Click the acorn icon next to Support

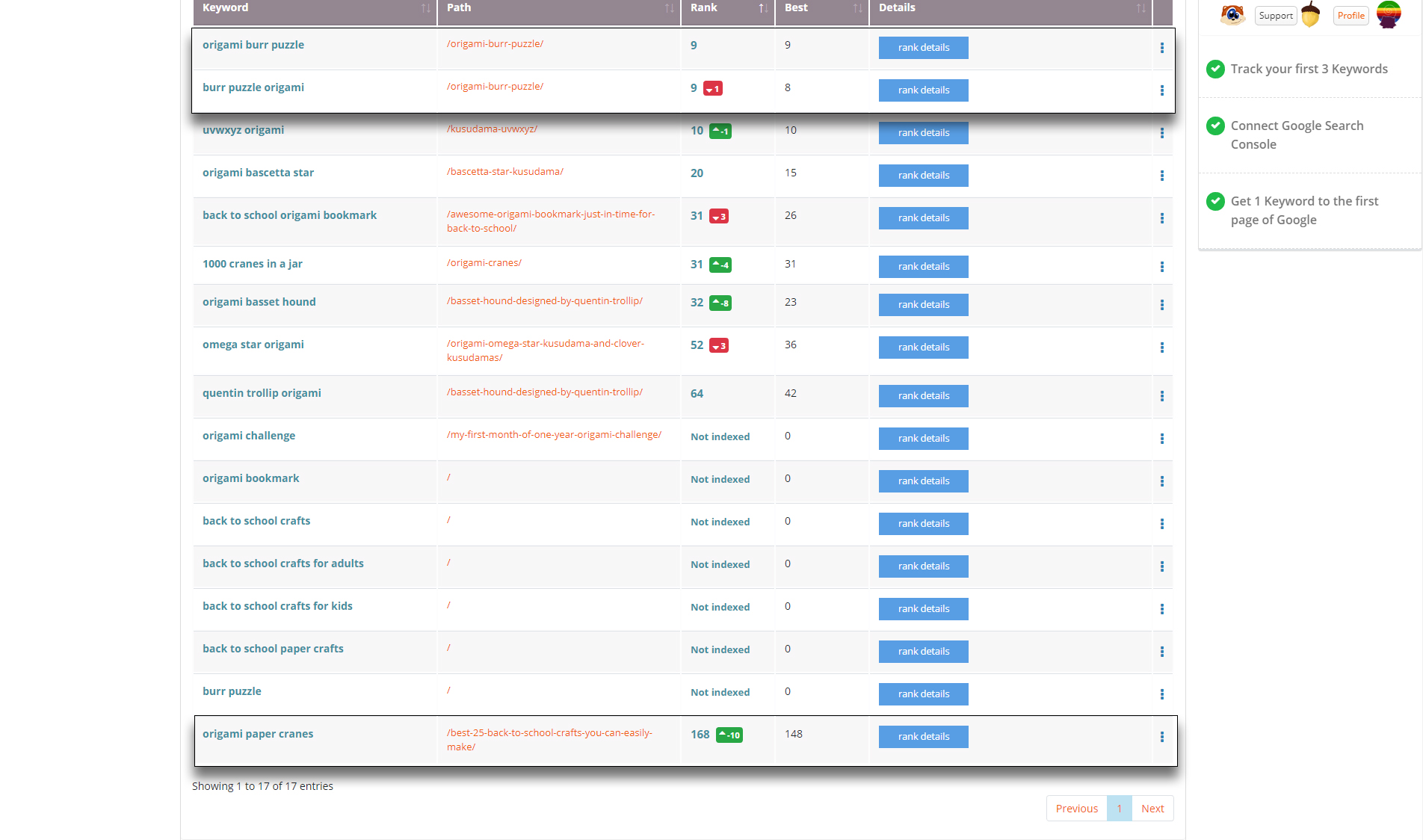click(1310, 14)
